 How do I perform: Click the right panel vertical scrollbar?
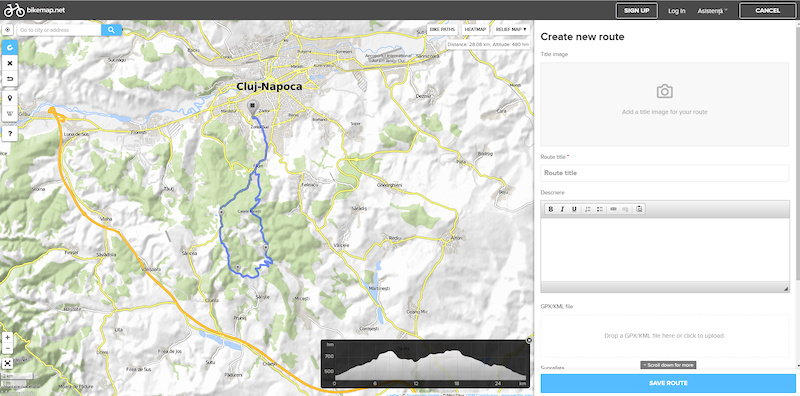(797, 153)
